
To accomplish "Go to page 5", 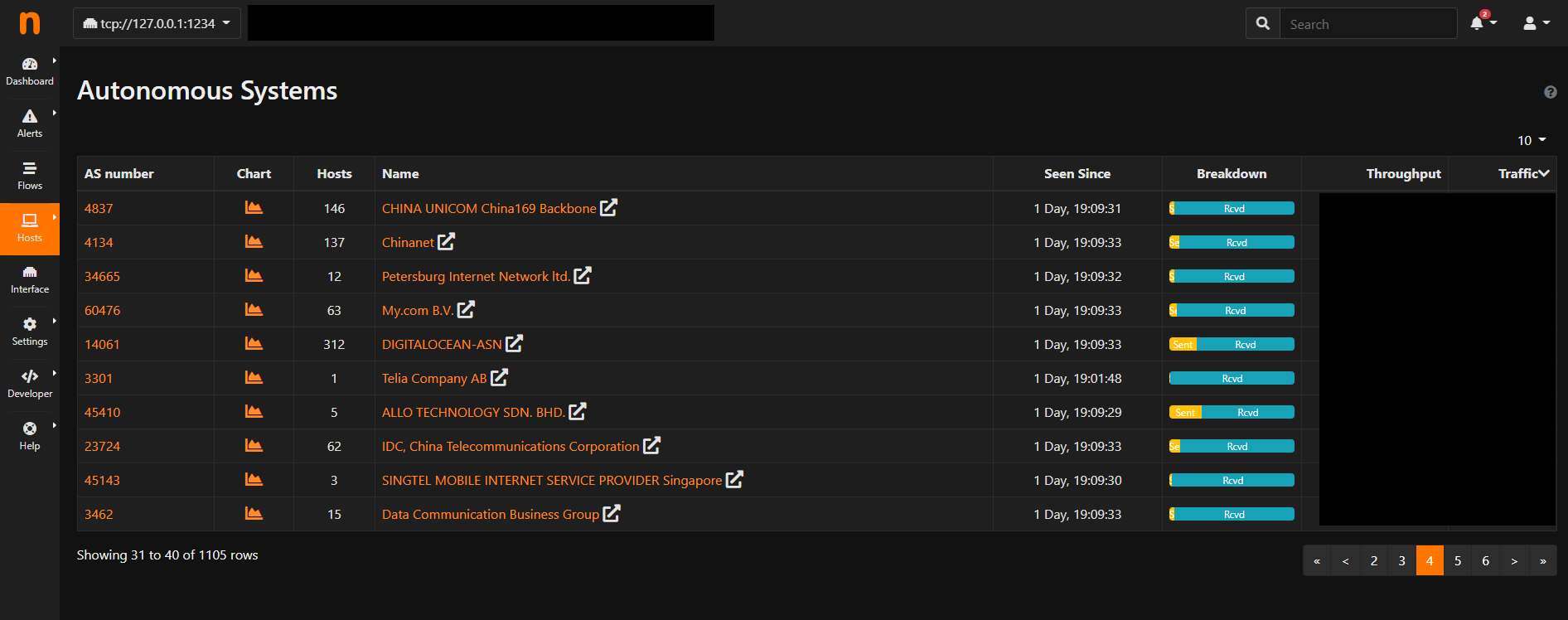I will click(1458, 560).
